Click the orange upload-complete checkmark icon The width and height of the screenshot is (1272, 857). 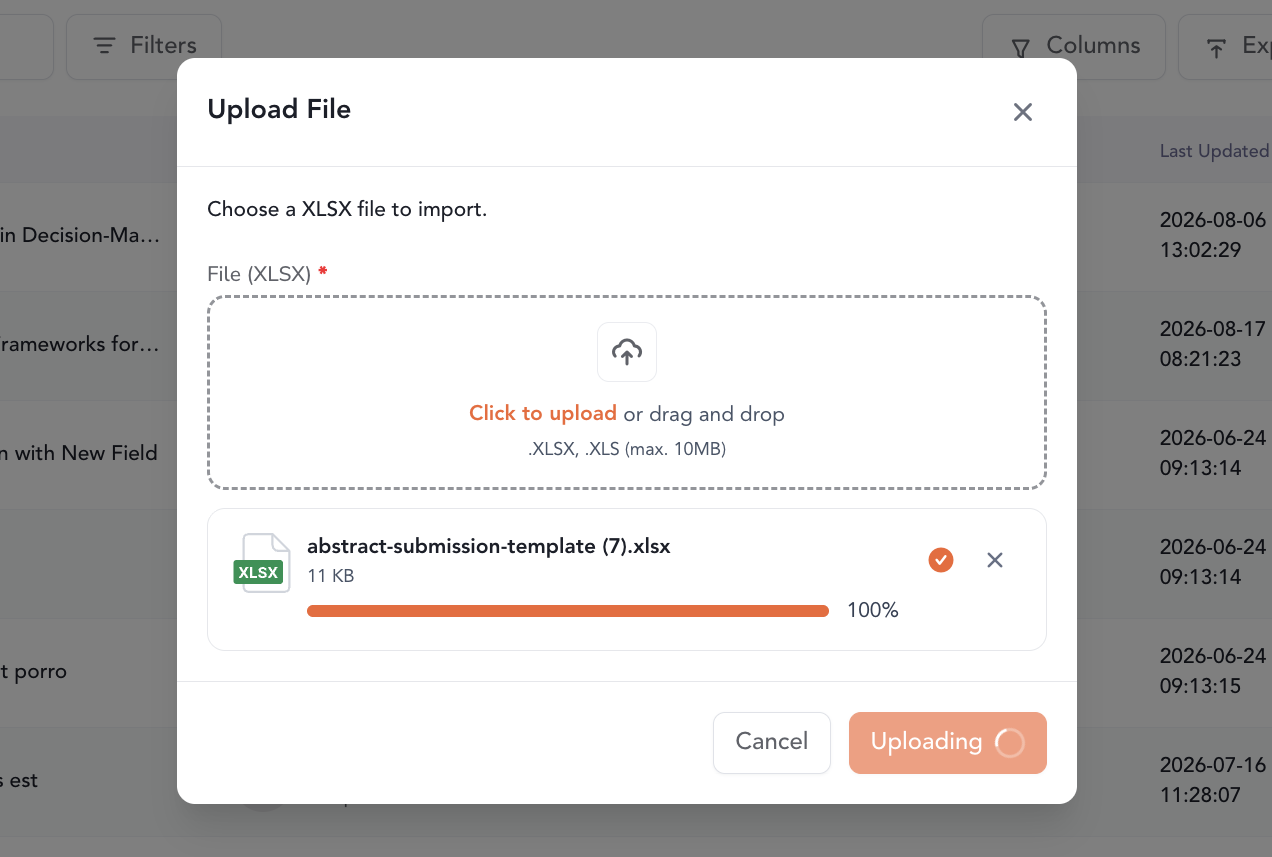coord(940,560)
